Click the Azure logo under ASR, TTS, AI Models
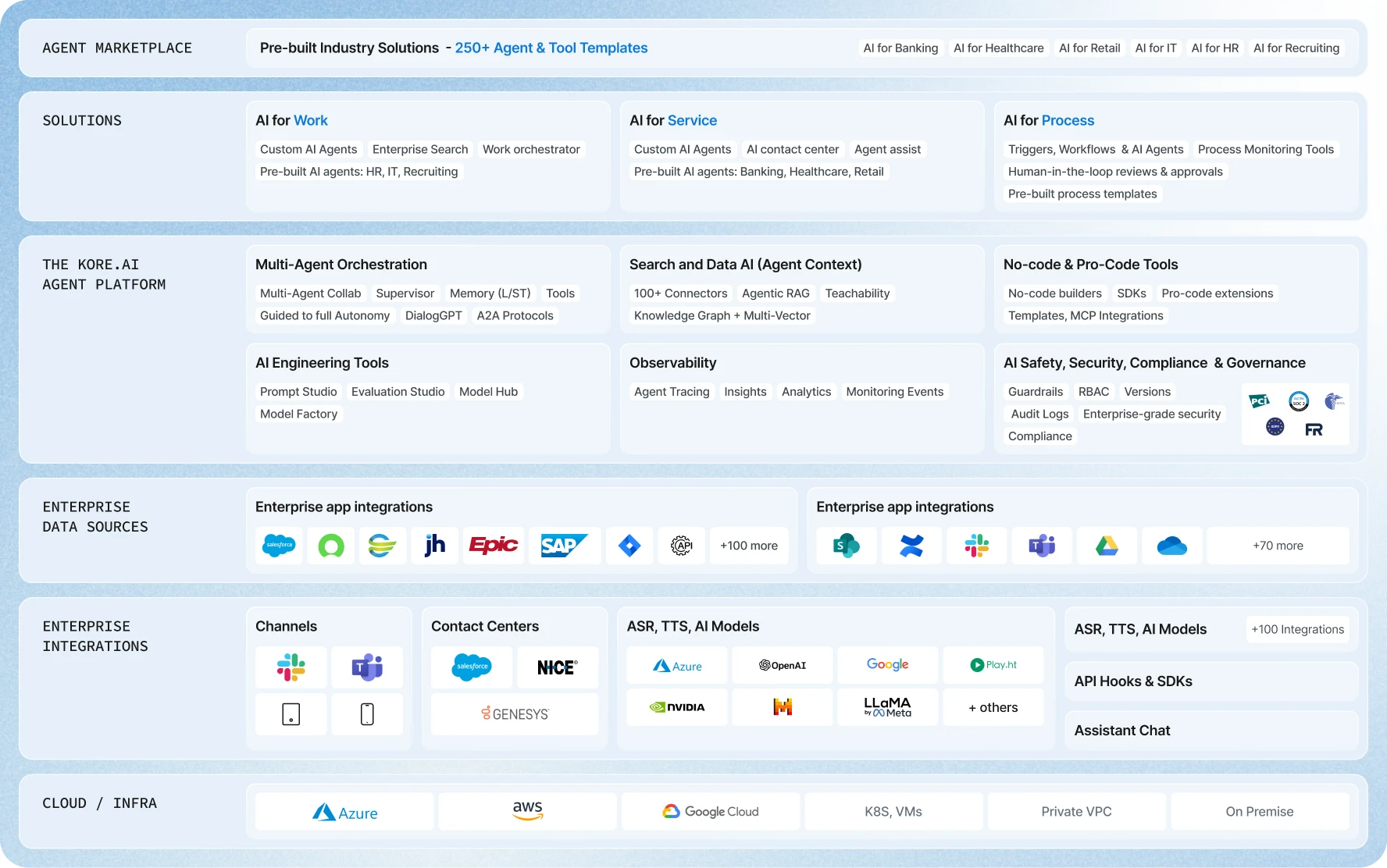This screenshot has width=1387, height=868. 677,665
